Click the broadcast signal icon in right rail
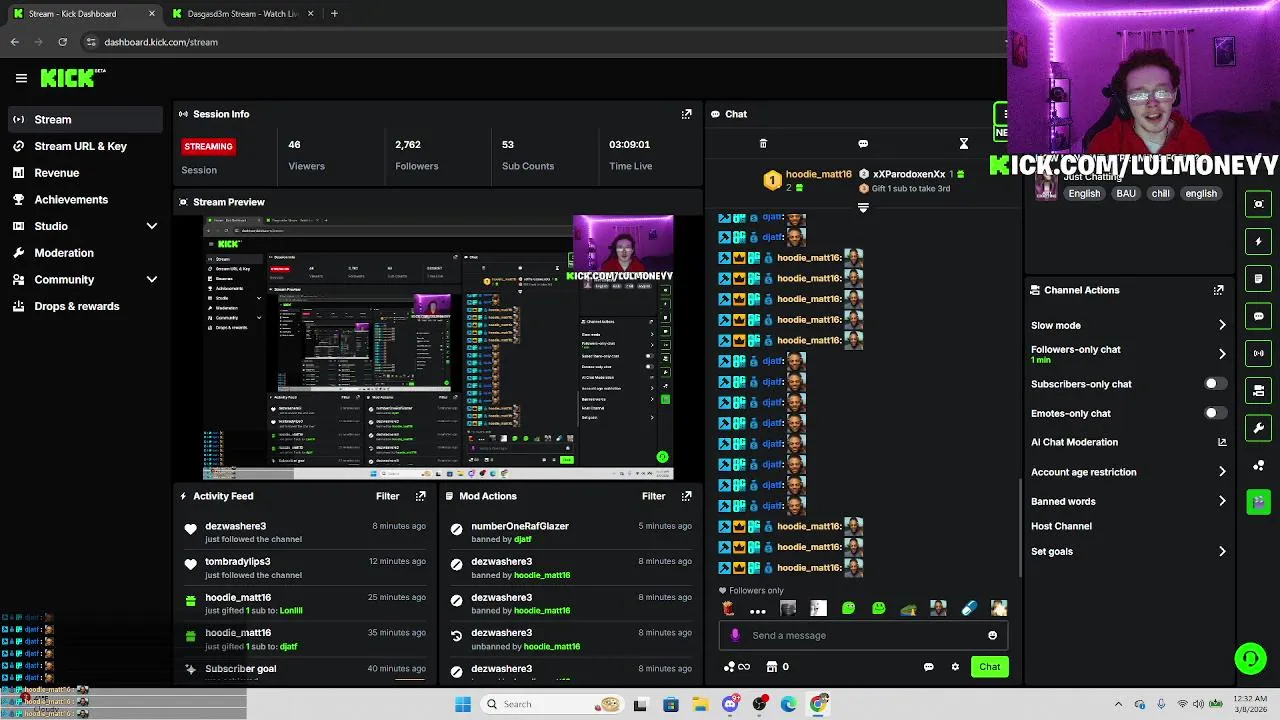 [x=1258, y=353]
